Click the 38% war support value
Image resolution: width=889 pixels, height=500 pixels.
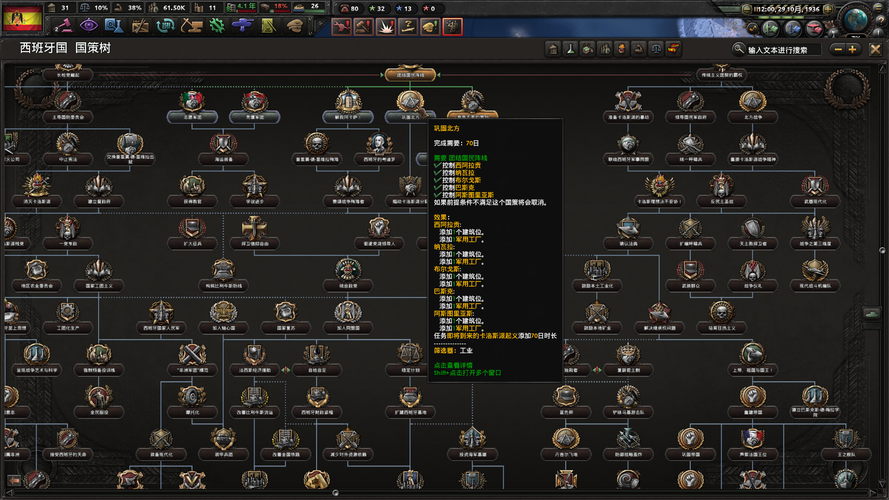(134, 8)
